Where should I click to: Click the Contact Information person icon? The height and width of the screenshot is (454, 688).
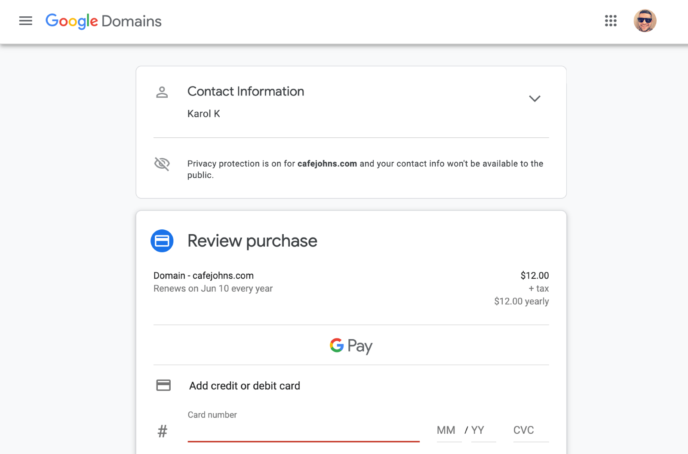tap(162, 92)
